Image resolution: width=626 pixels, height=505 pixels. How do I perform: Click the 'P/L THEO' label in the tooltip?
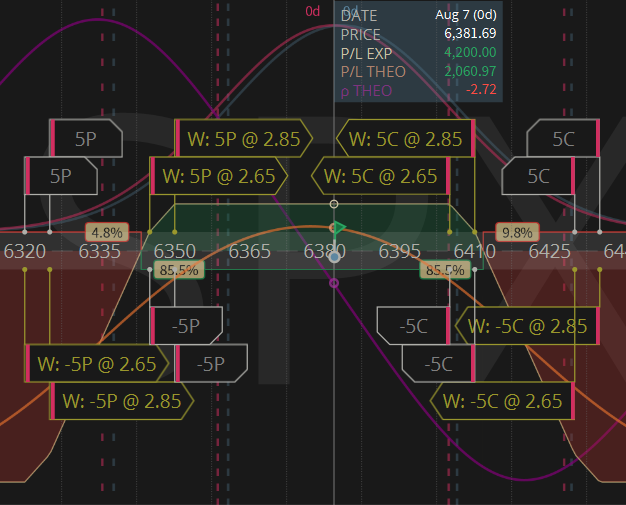373,72
